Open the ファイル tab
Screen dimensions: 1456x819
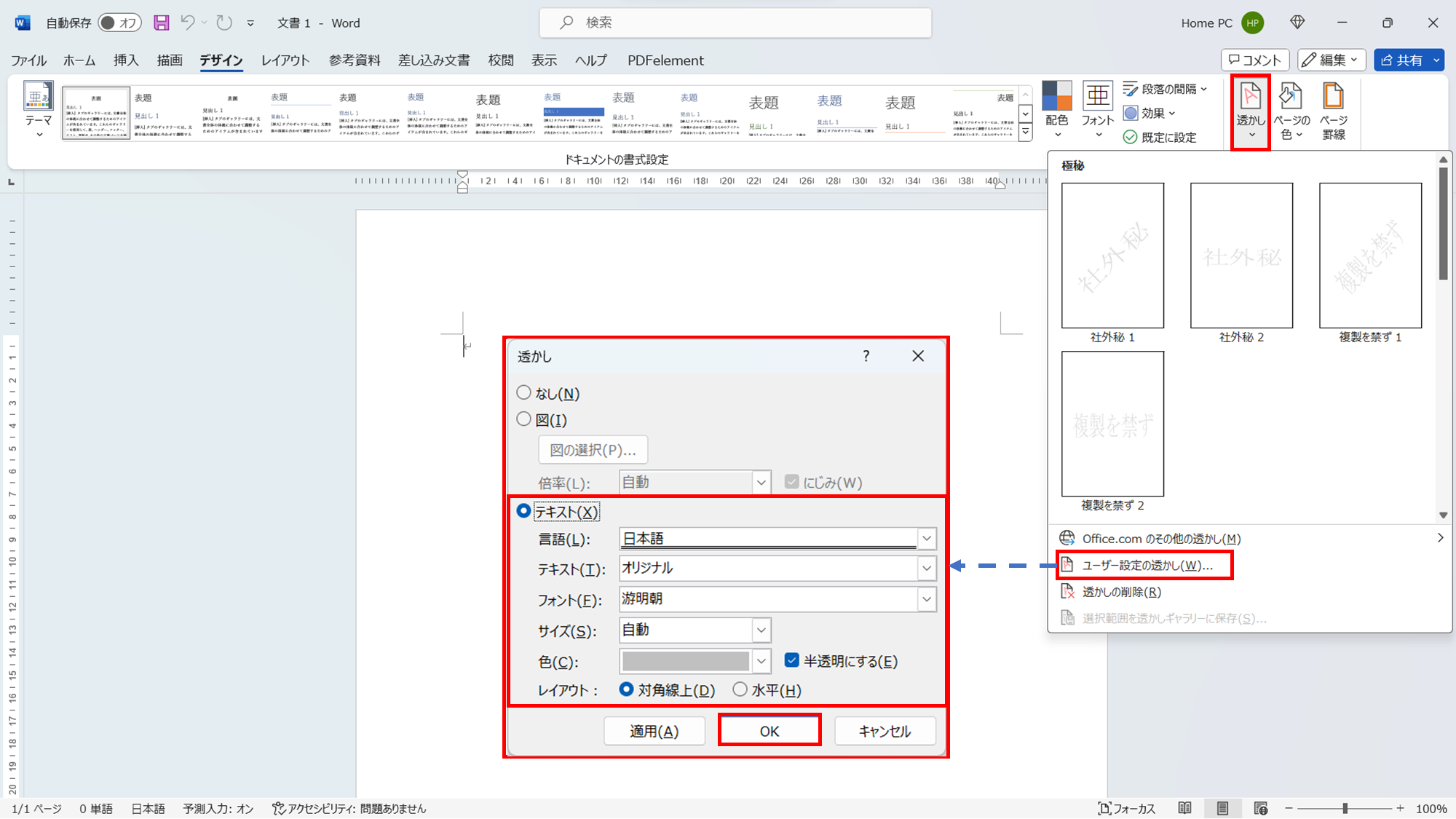coord(29,60)
